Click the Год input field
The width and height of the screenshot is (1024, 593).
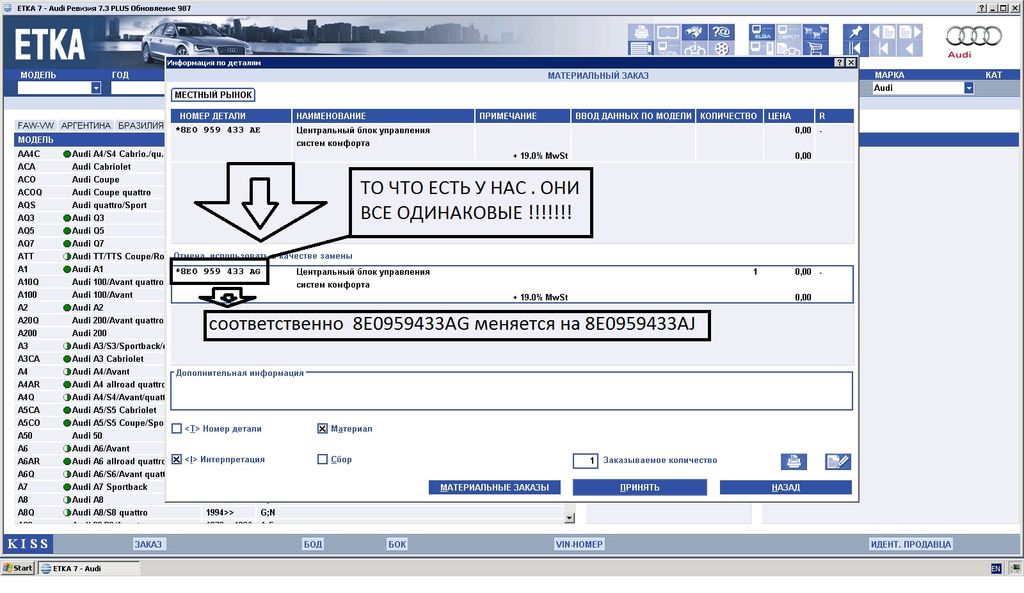pos(137,88)
